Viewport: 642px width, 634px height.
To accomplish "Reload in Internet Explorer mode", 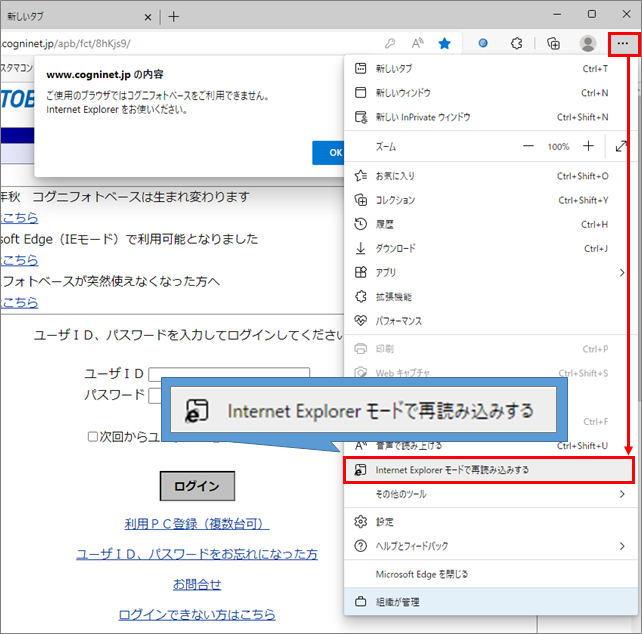I will pos(488,470).
